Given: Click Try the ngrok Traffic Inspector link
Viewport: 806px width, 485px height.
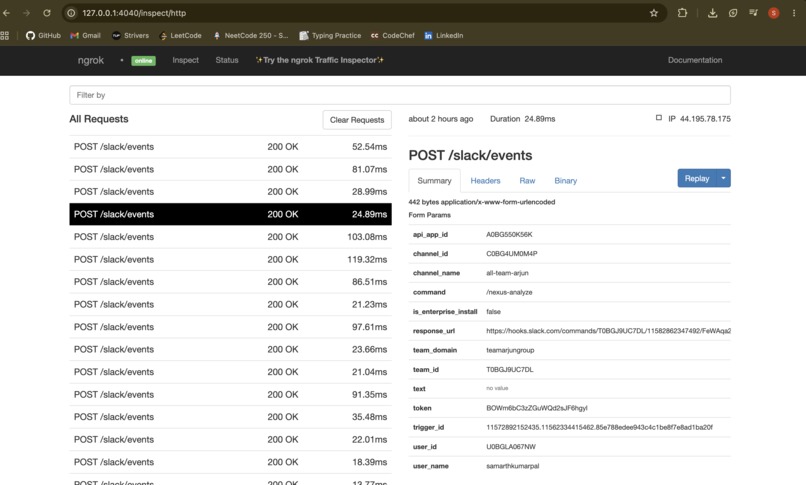Looking at the screenshot, I should [x=320, y=60].
